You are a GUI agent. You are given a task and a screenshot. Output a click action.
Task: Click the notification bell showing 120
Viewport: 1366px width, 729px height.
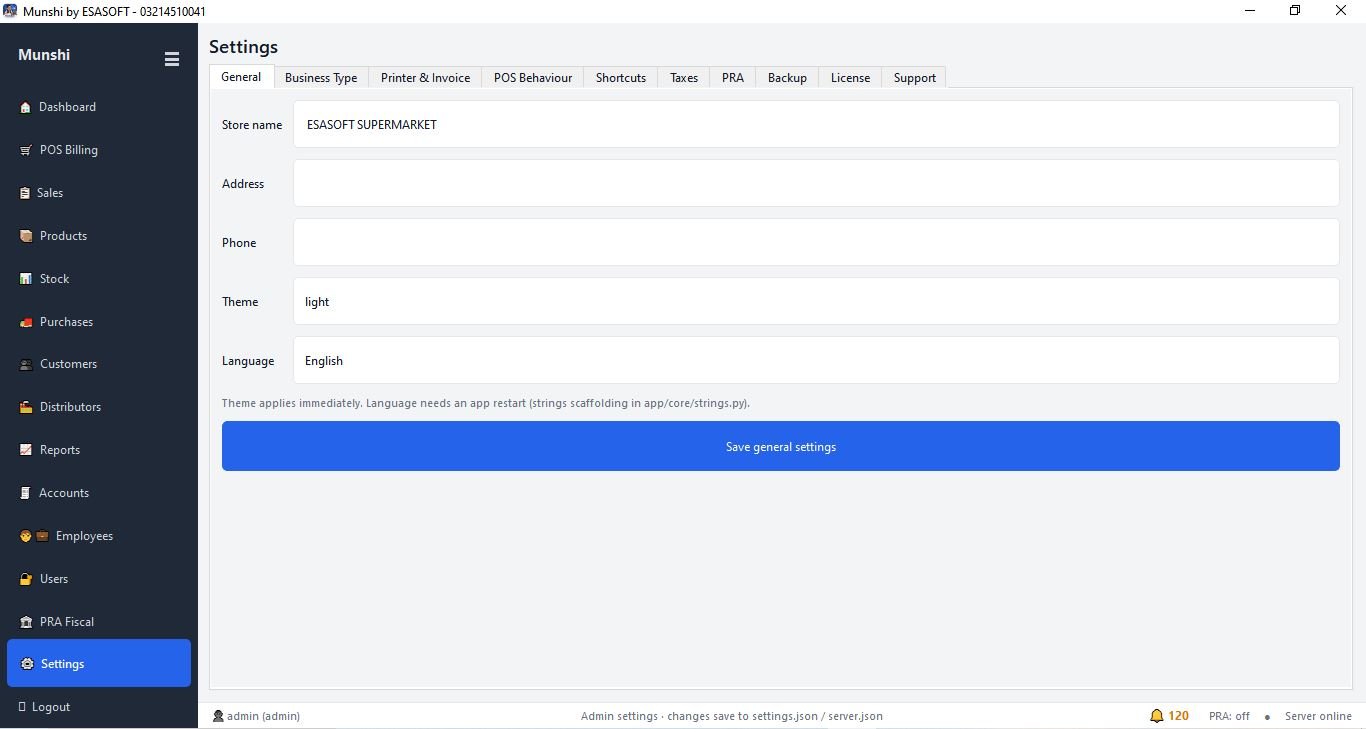click(1168, 716)
